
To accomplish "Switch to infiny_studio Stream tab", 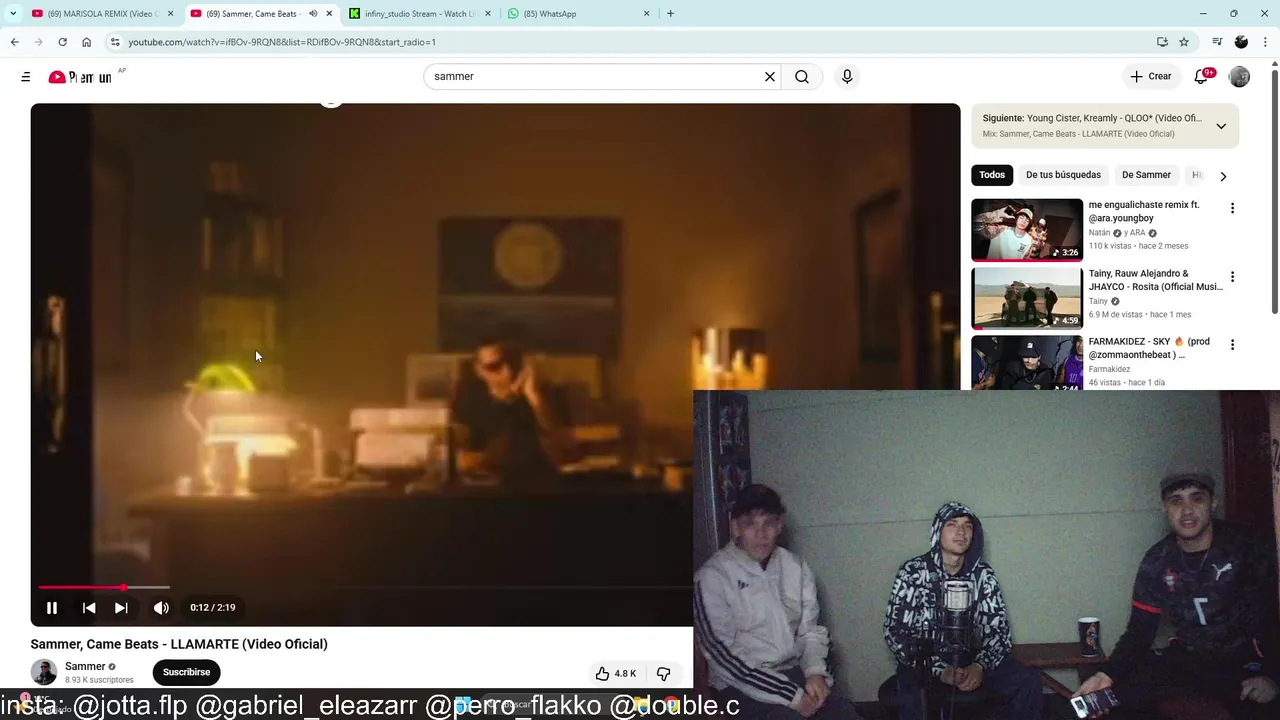I will (x=420, y=14).
